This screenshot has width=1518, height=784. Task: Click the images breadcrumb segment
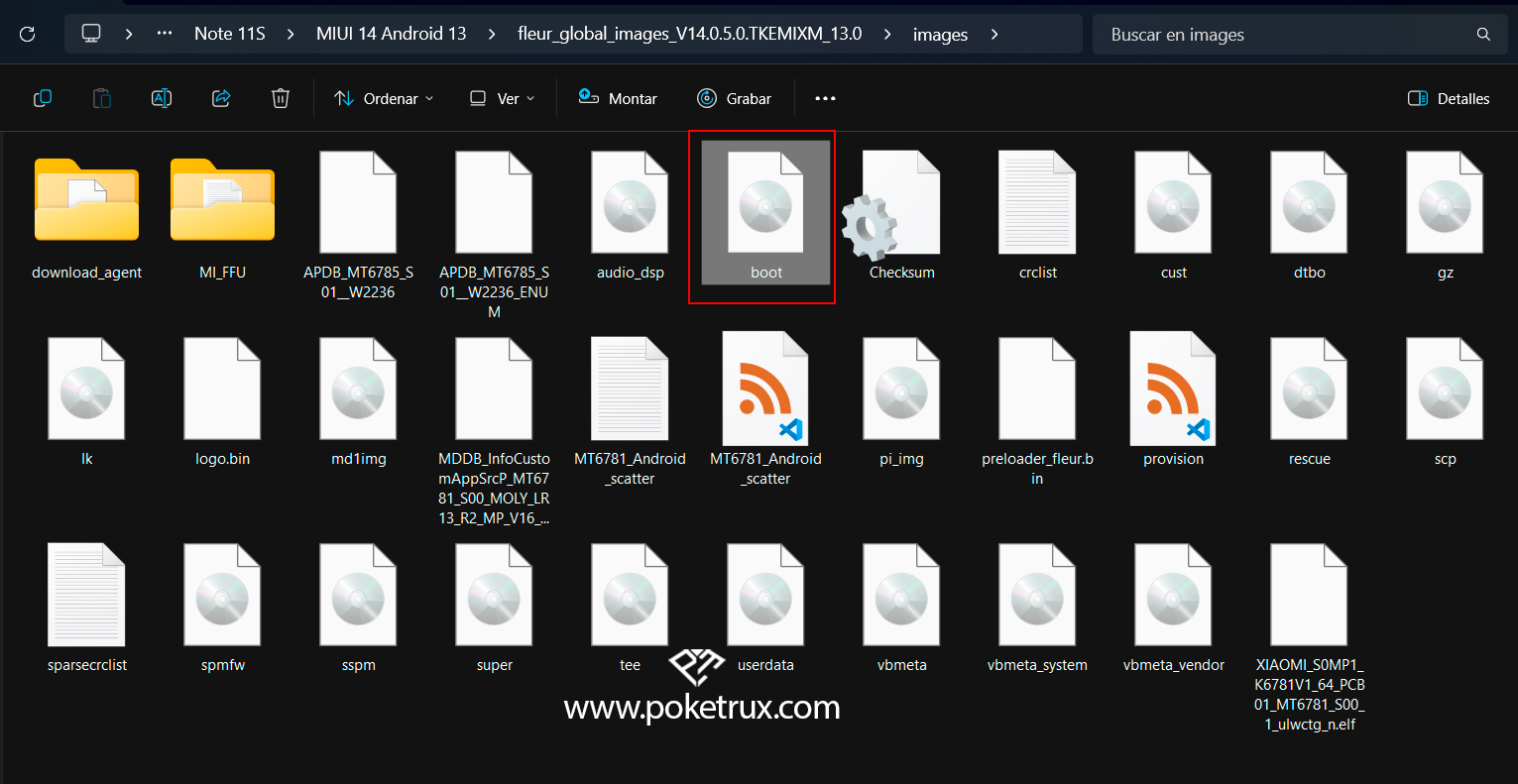940,35
